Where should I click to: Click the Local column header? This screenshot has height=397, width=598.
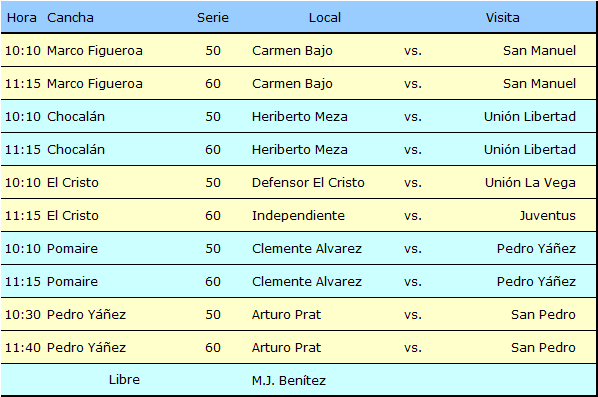[325, 18]
